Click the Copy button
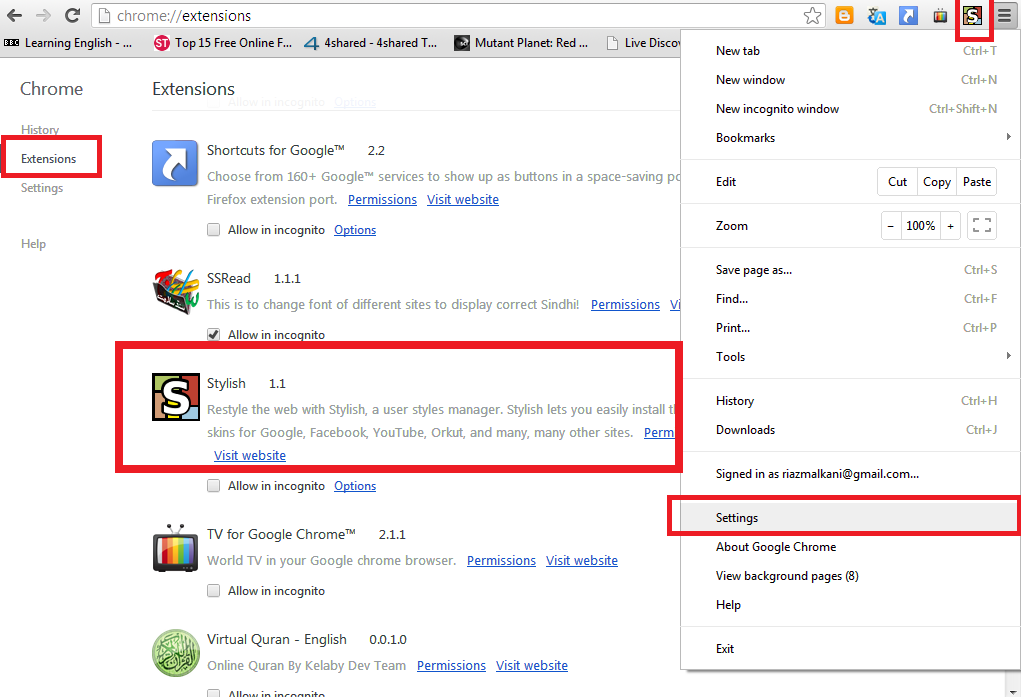This screenshot has height=697, width=1021. pyautogui.click(x=937, y=182)
